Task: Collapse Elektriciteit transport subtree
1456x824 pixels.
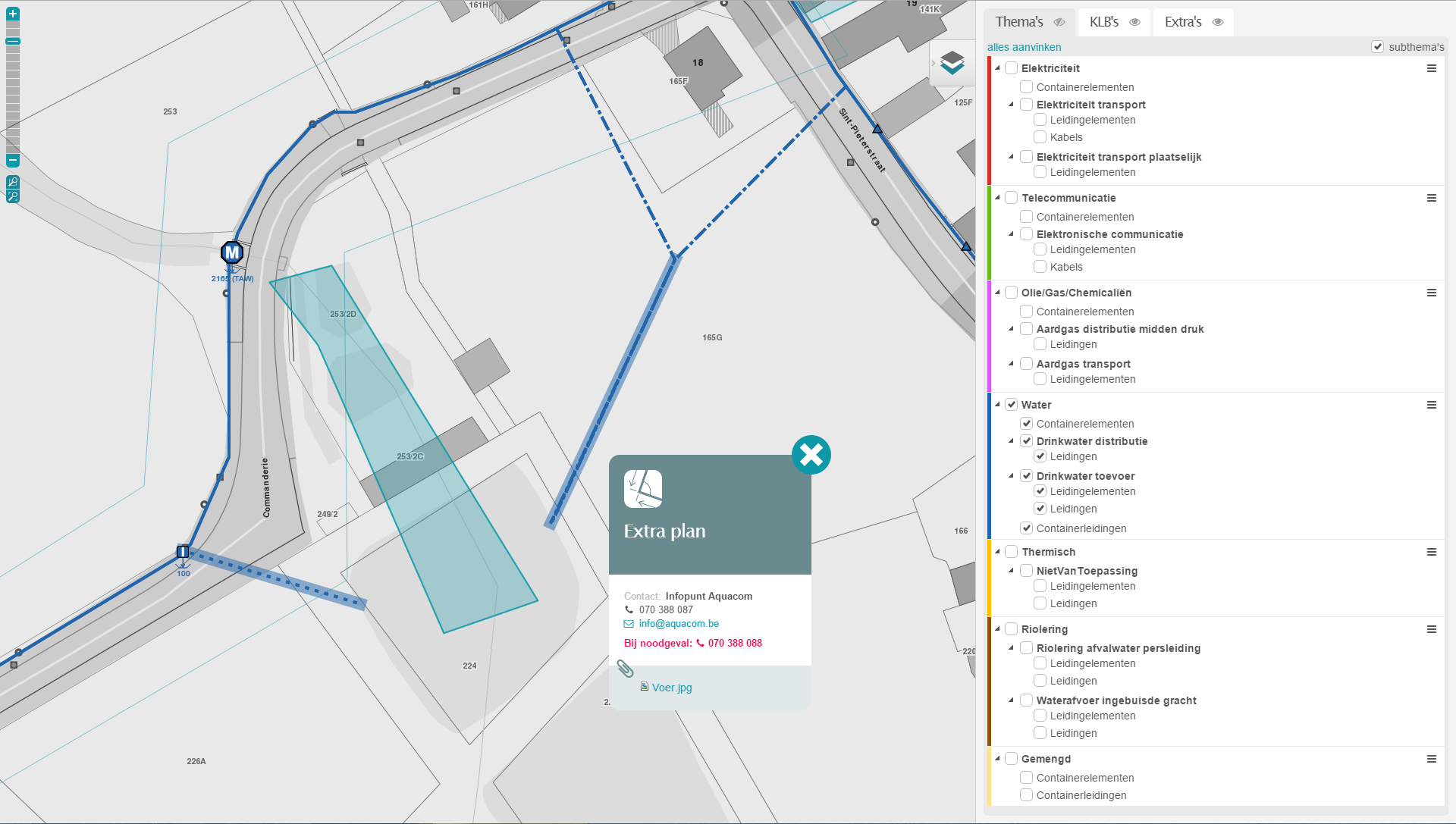Action: pos(1011,105)
